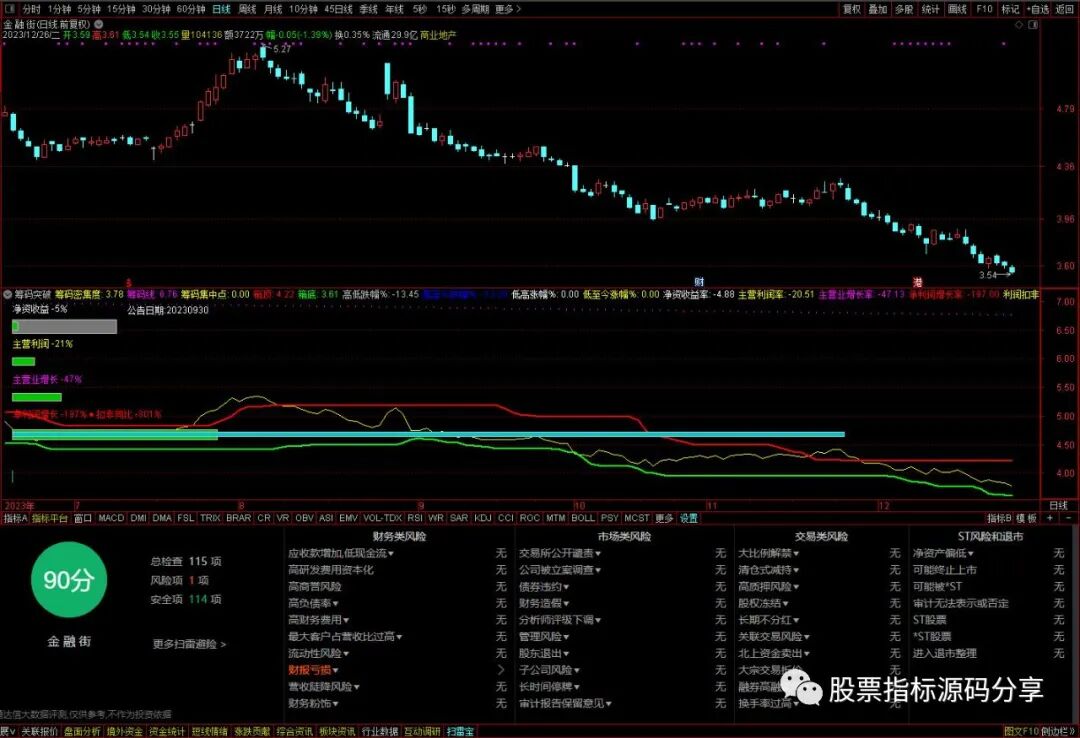Screen dimensions: 1080x738
Task: Switch to 盘面分析 bottom tab
Action: 82,732
